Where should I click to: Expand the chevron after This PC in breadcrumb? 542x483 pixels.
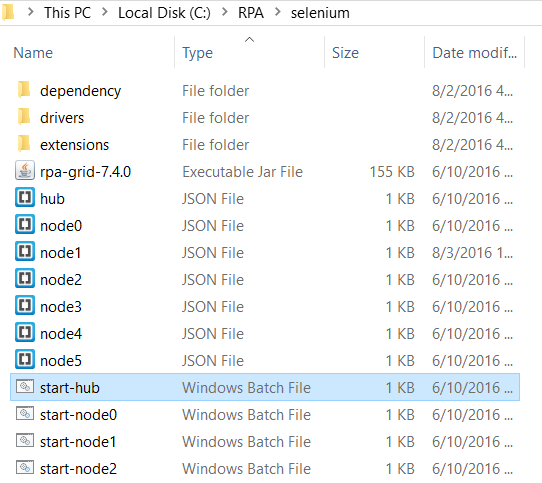[104, 12]
